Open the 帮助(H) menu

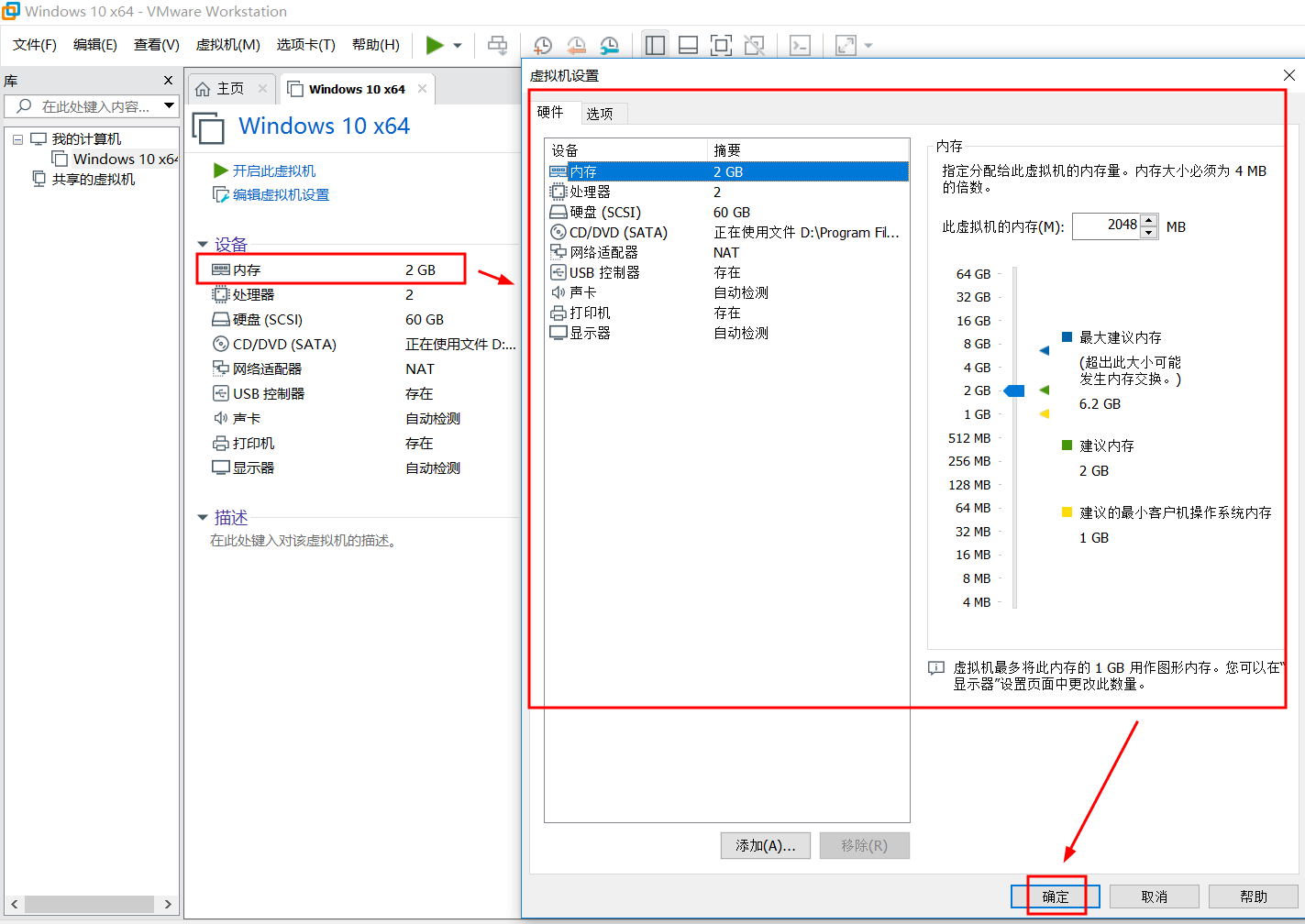coord(376,44)
